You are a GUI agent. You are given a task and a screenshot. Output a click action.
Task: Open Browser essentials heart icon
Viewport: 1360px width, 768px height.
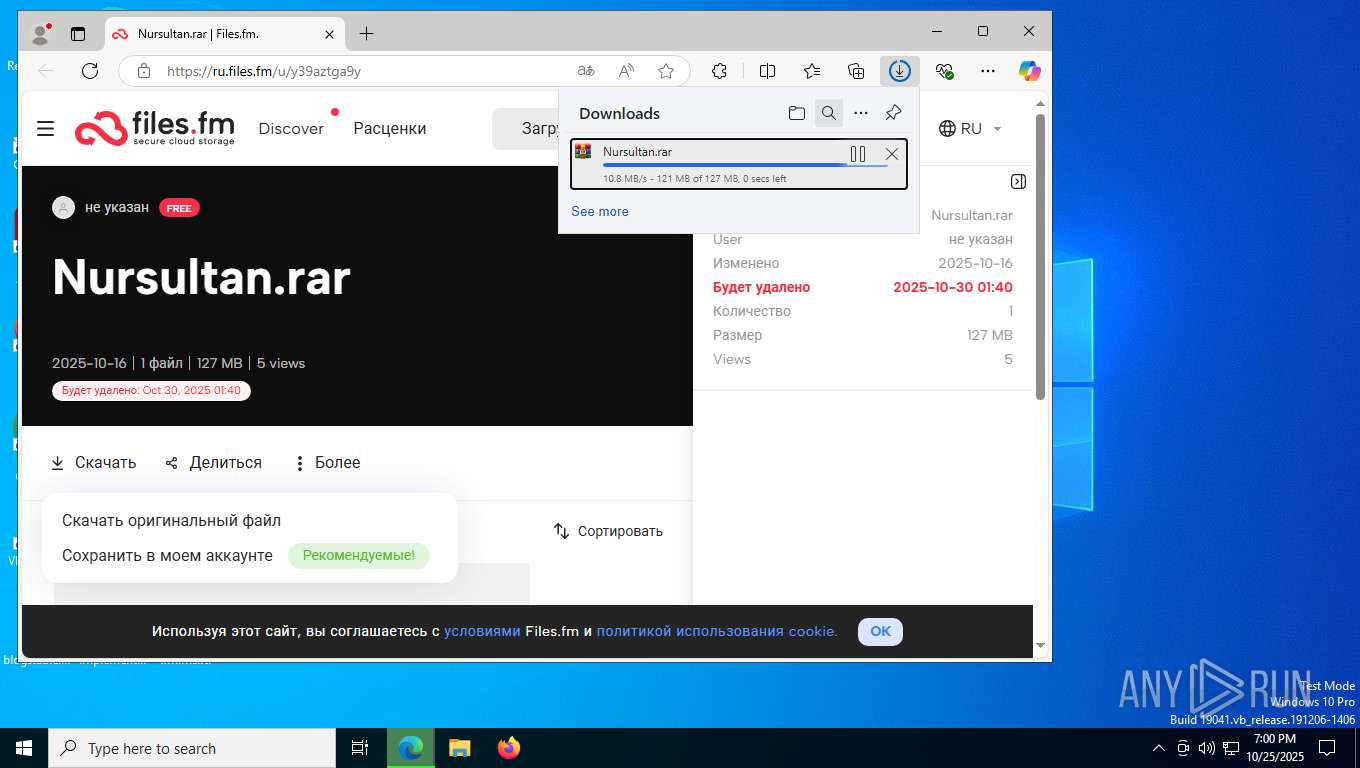click(944, 71)
